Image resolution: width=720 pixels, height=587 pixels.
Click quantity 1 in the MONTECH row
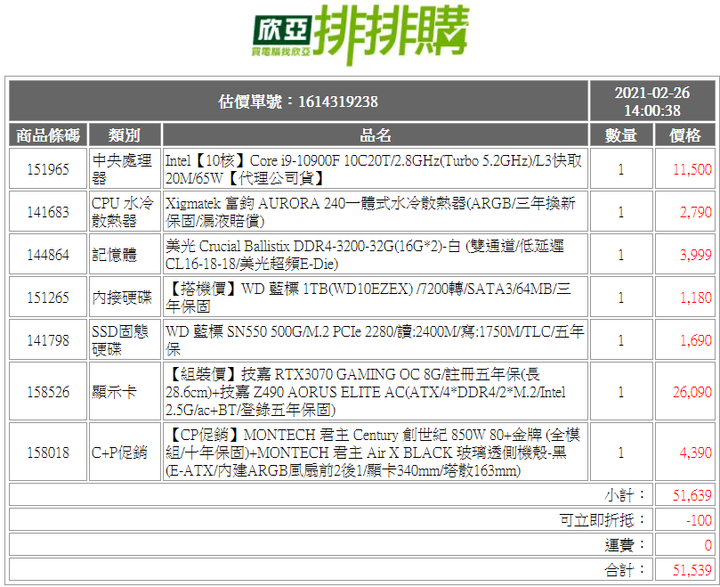pyautogui.click(x=621, y=453)
